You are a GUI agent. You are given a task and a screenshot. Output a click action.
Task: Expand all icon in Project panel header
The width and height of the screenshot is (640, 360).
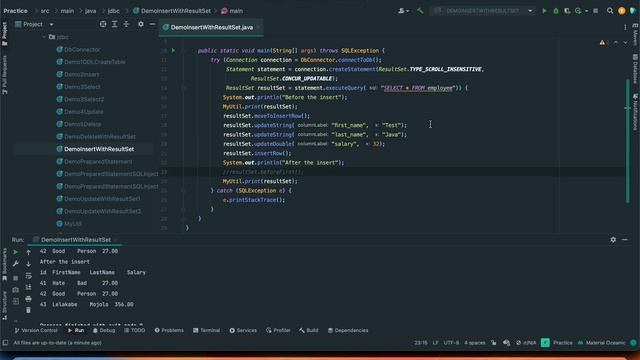pos(115,24)
